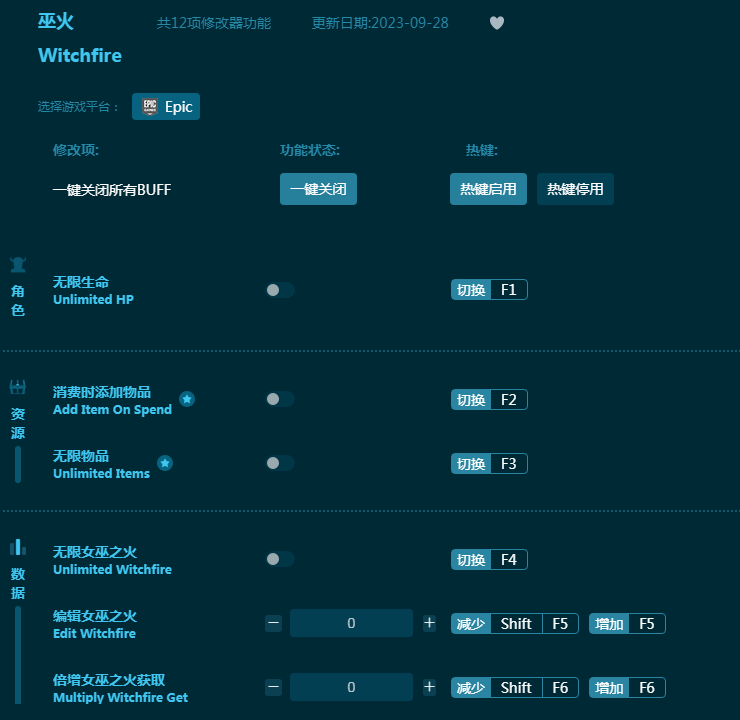Screen dimensions: 740x720
Task: Click the character section icon
Action: coord(18,265)
